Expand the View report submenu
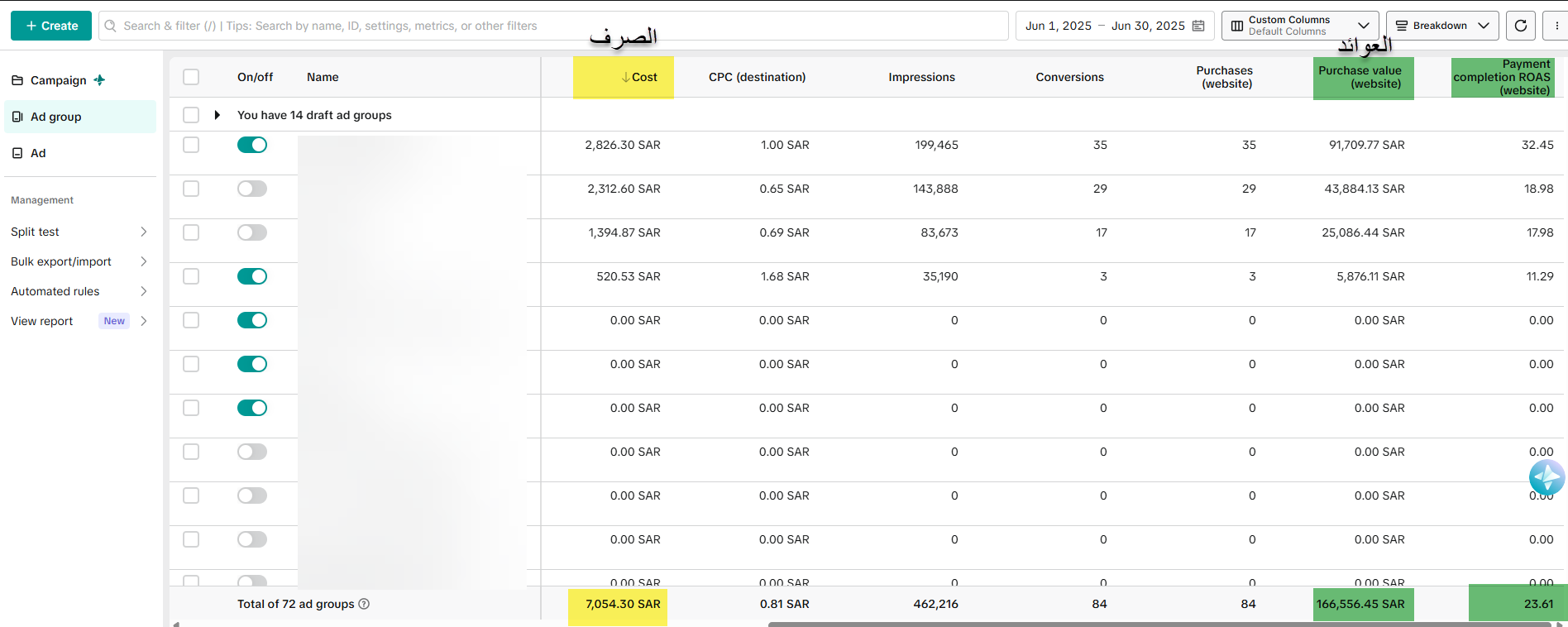Image resolution: width=1568 pixels, height=627 pixels. 144,321
